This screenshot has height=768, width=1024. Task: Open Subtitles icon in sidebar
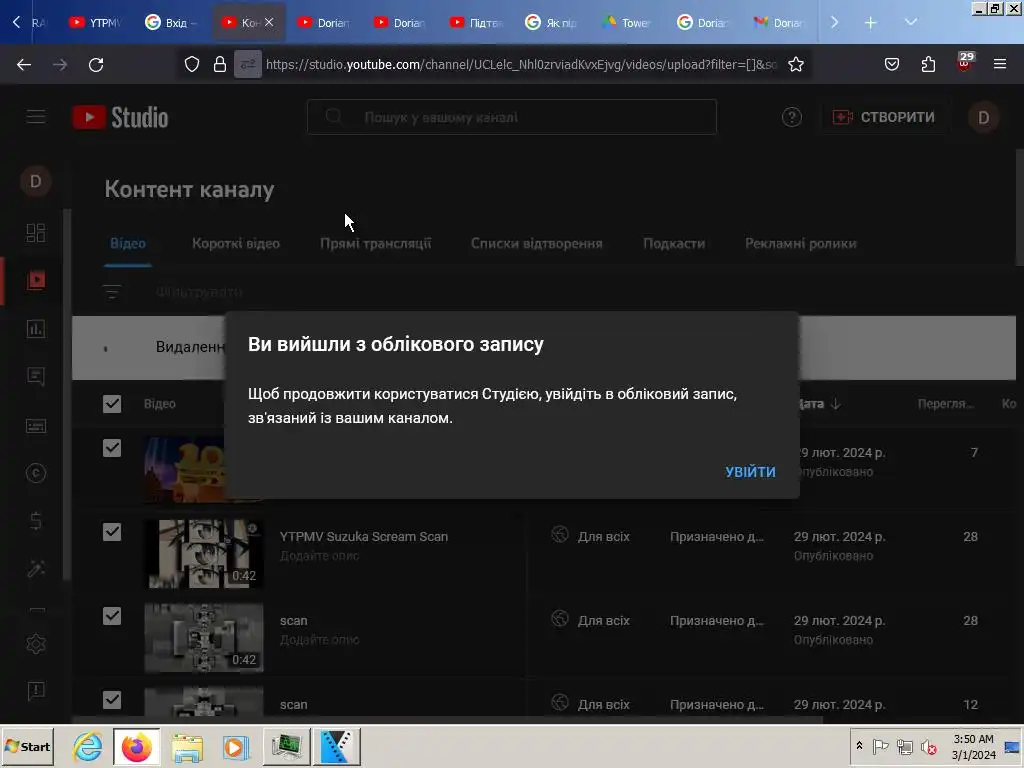click(x=36, y=426)
